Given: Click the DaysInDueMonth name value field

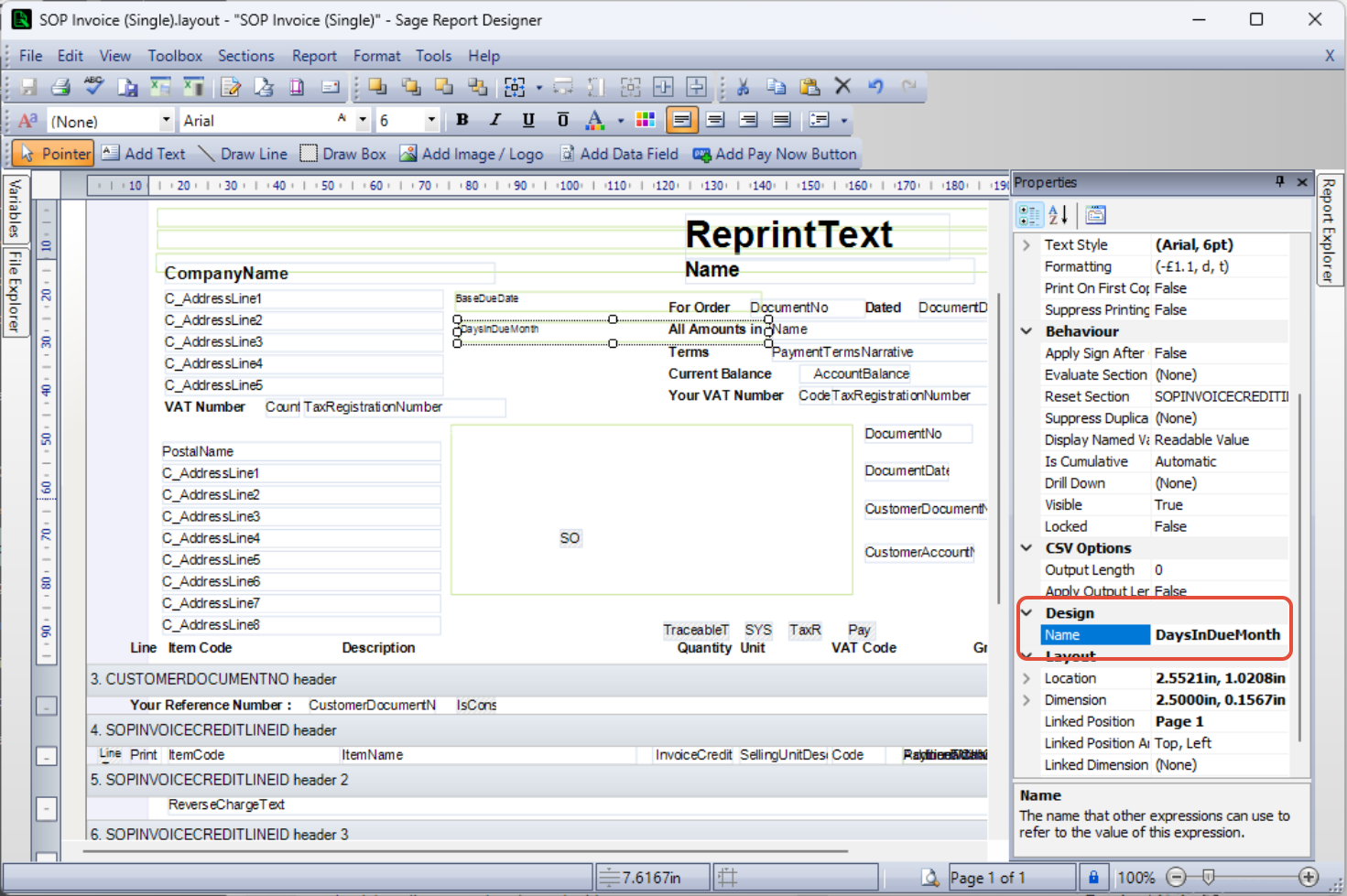Looking at the screenshot, I should [x=1218, y=635].
